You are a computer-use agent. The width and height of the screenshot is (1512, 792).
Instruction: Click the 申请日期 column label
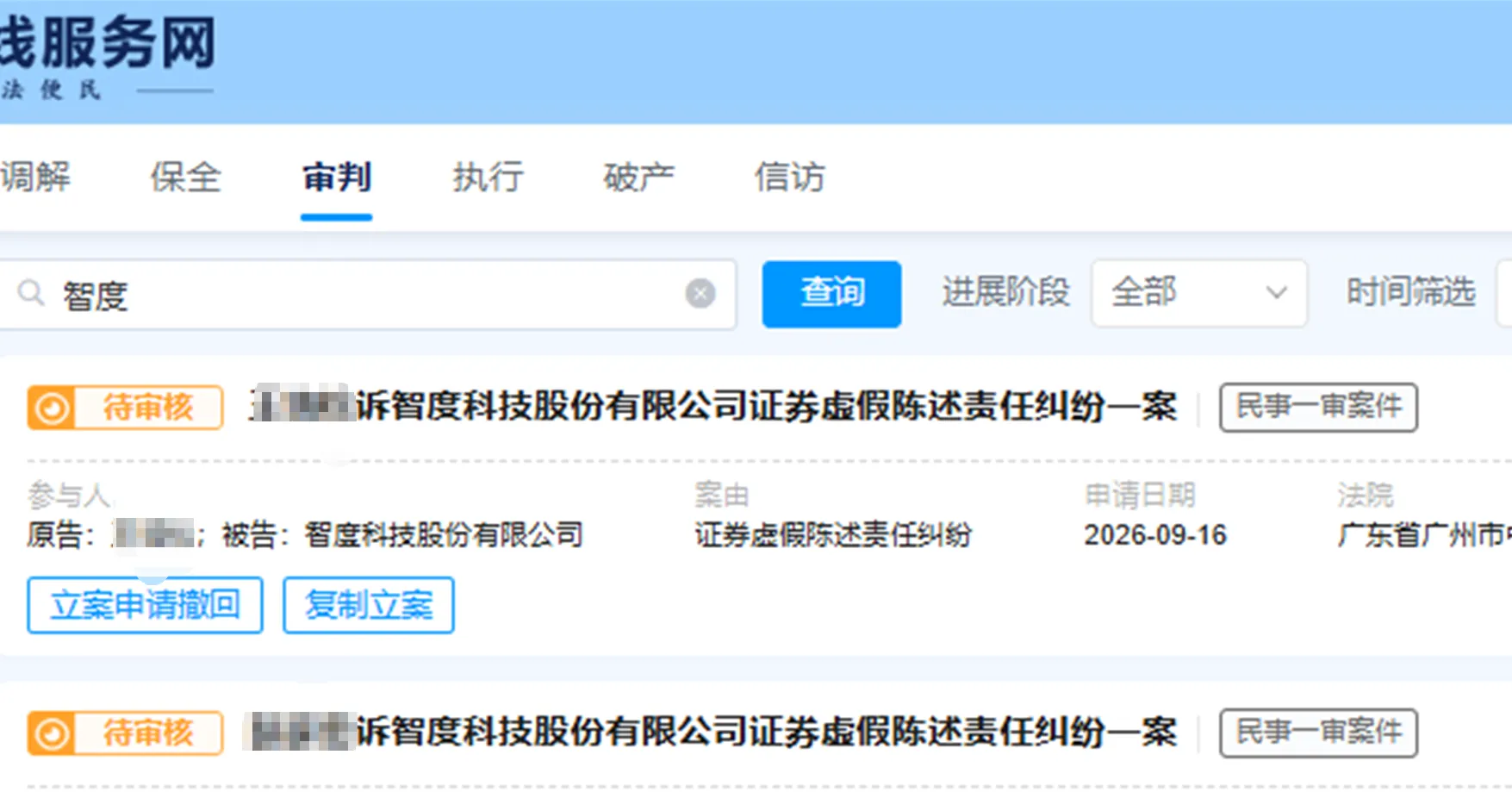tap(1140, 495)
